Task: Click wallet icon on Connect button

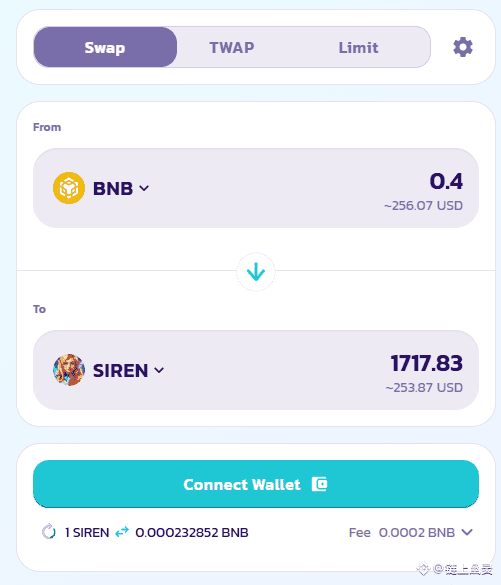Action: pyautogui.click(x=319, y=484)
